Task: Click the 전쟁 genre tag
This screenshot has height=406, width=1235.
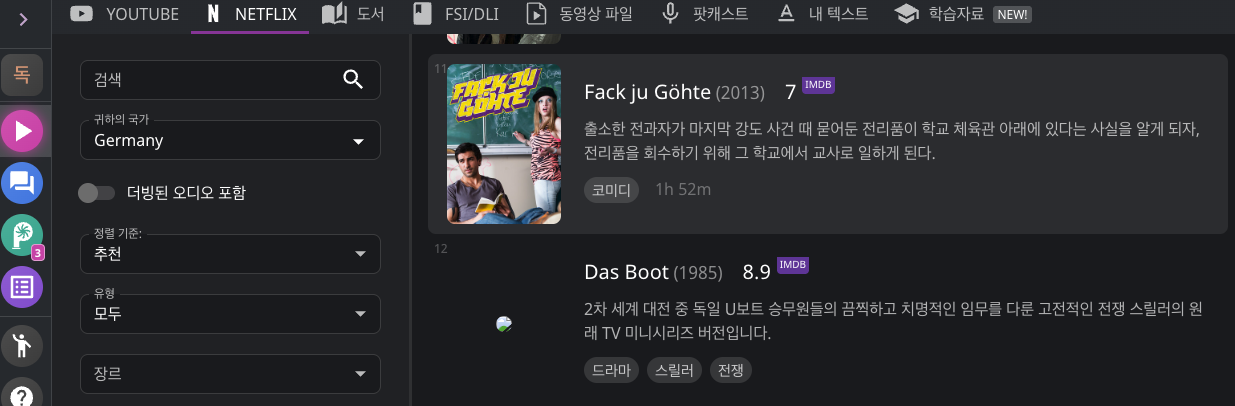Action: [730, 369]
